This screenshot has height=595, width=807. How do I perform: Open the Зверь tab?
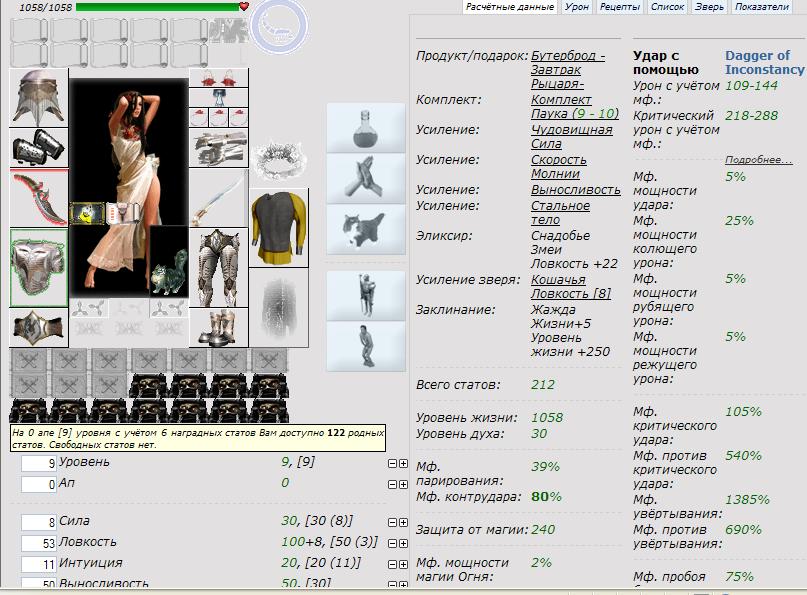709,7
